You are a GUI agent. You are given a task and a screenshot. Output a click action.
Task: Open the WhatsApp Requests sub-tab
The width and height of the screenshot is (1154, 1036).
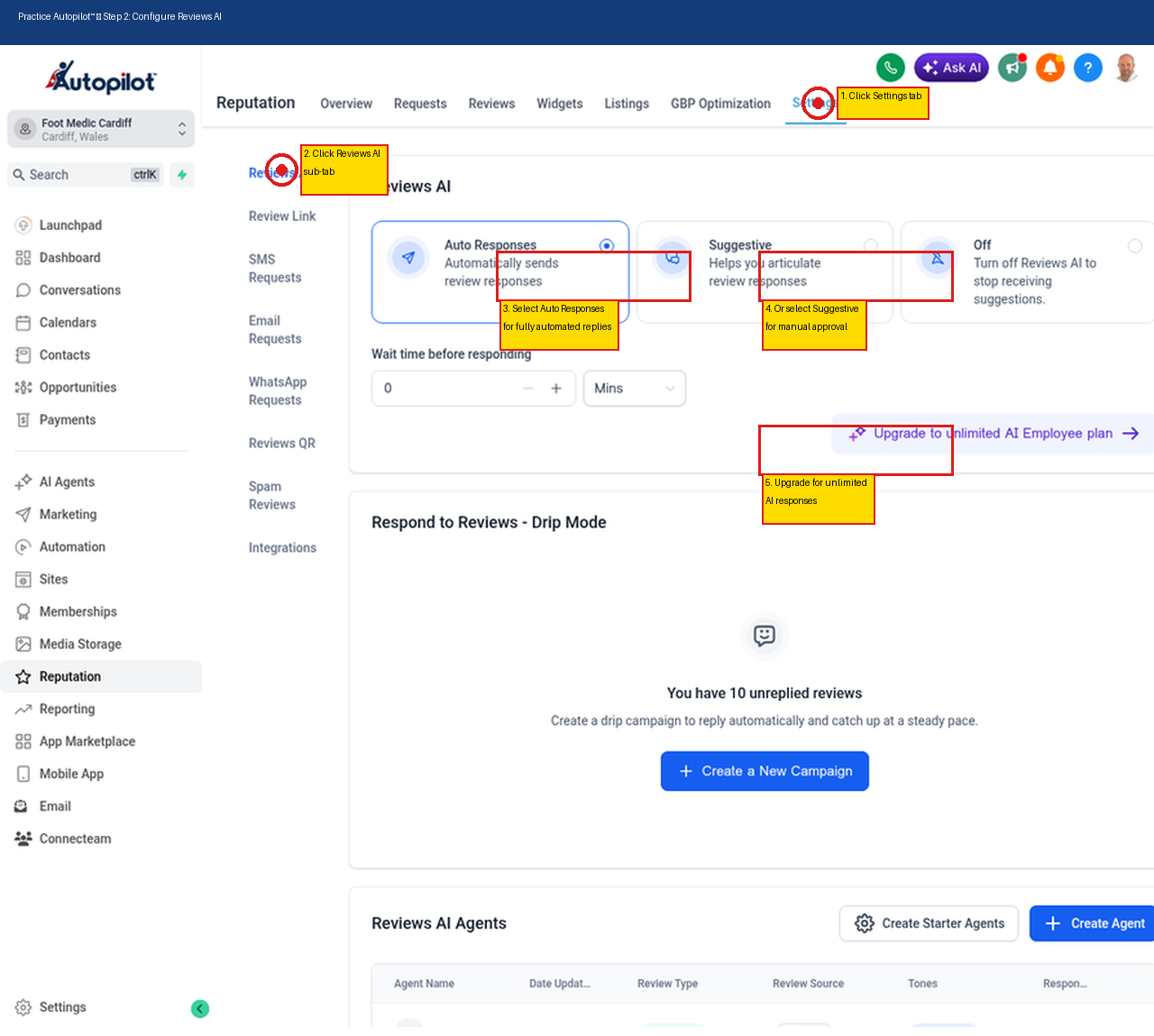pos(278,391)
